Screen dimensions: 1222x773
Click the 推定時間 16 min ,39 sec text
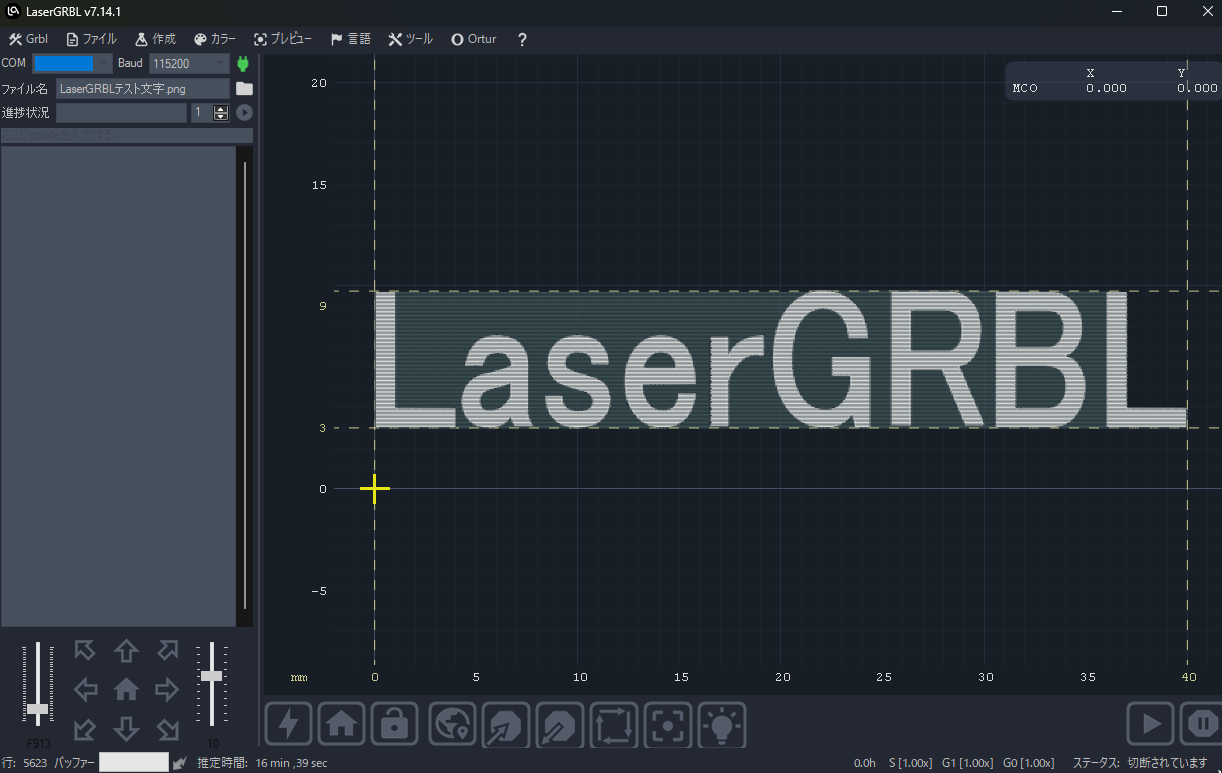262,763
